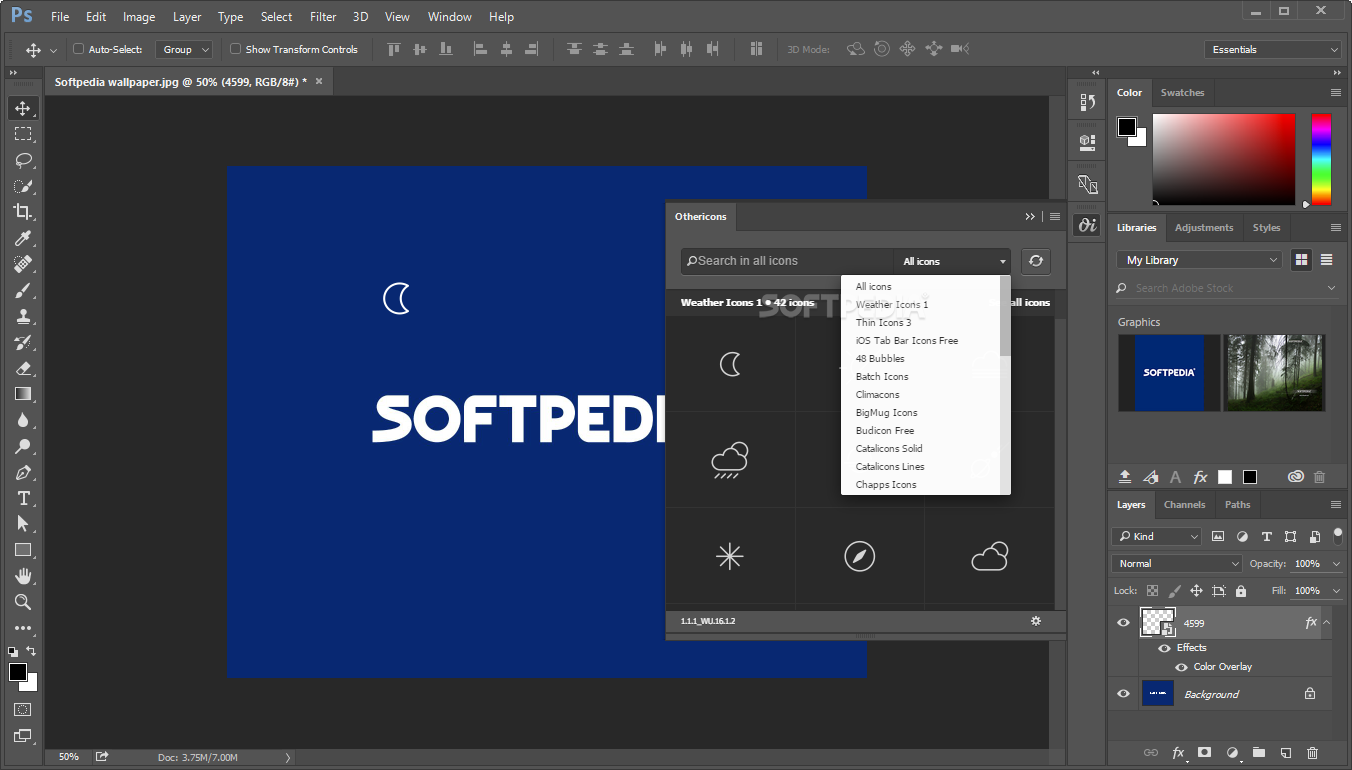Viewport: 1352px width, 770px height.
Task: Enable Show Transform Controls checkbox
Action: pyautogui.click(x=236, y=49)
